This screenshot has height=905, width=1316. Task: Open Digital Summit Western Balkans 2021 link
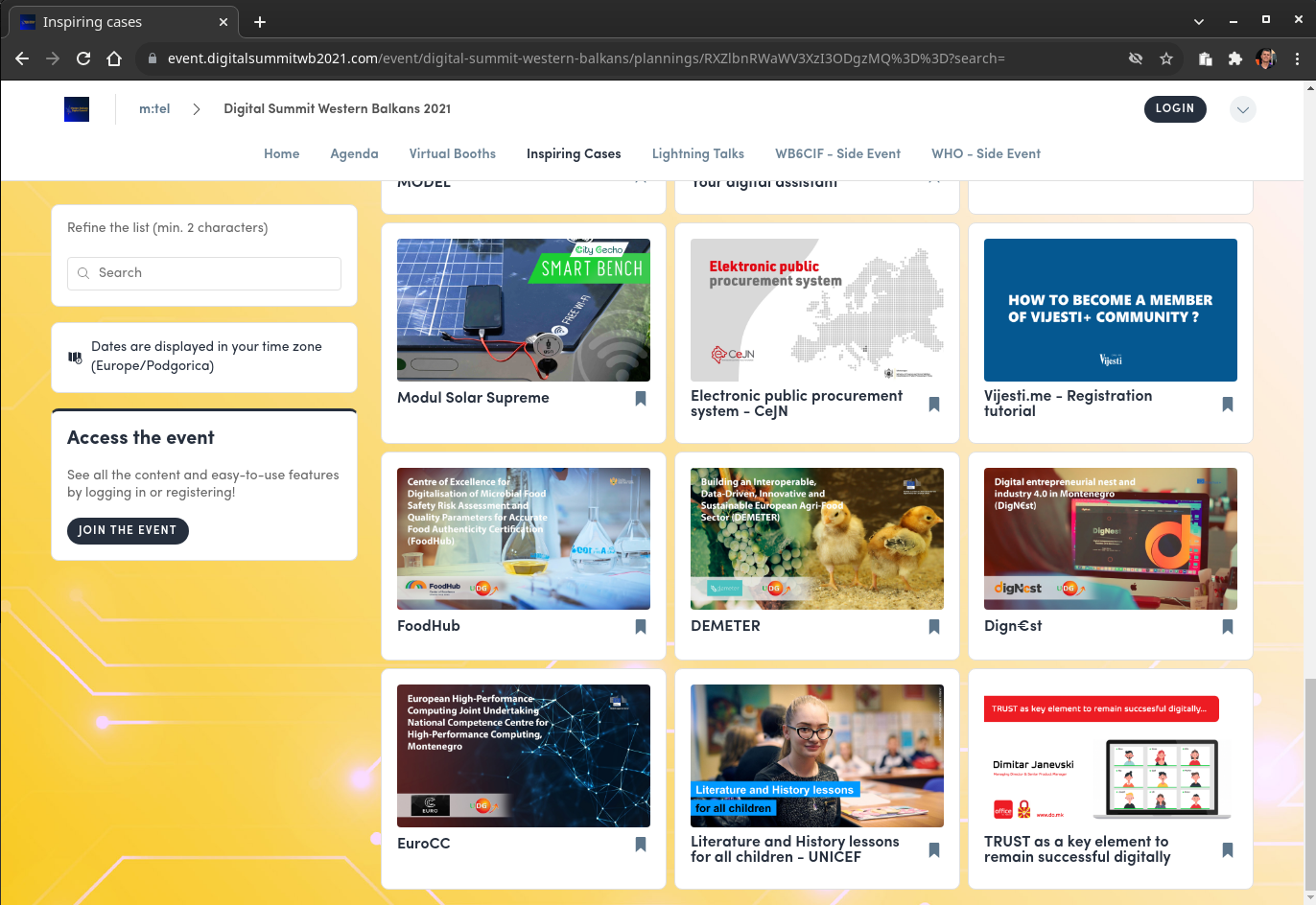point(338,109)
